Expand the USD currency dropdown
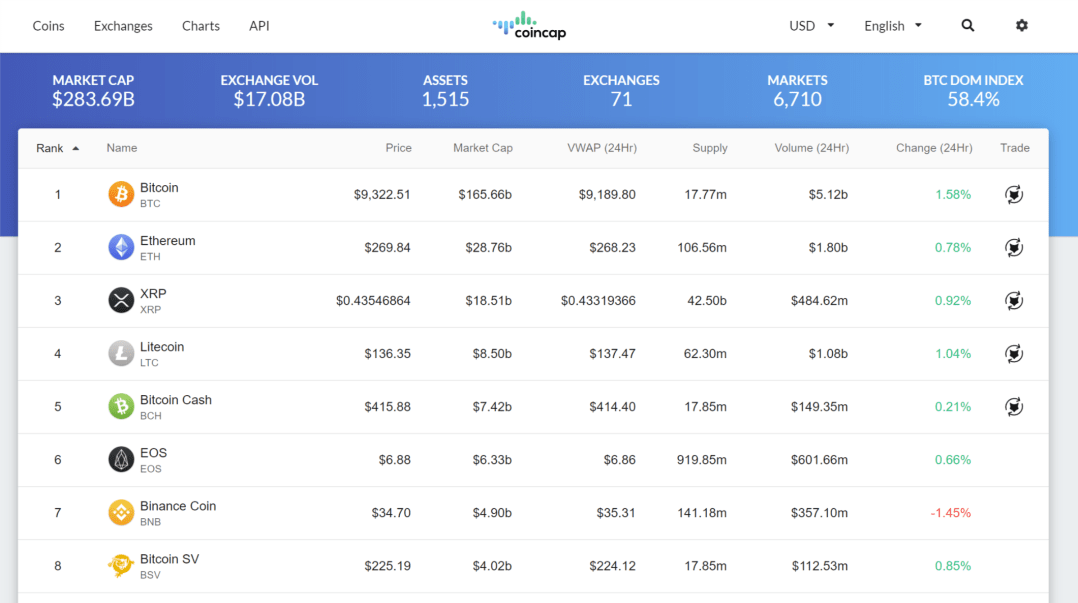The width and height of the screenshot is (1078, 603). [811, 26]
